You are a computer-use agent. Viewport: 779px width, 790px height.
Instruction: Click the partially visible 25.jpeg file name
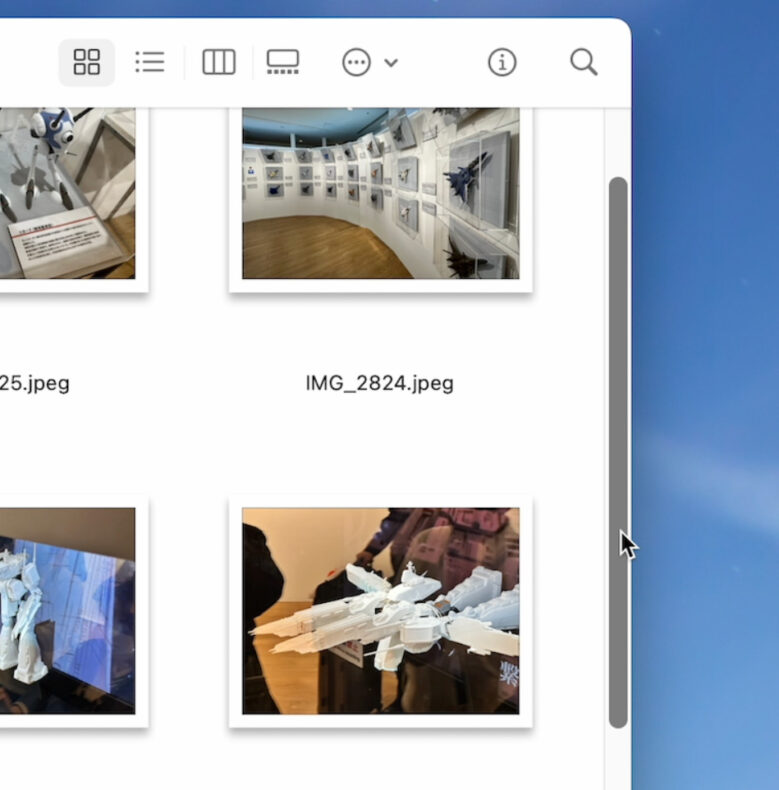coord(35,383)
